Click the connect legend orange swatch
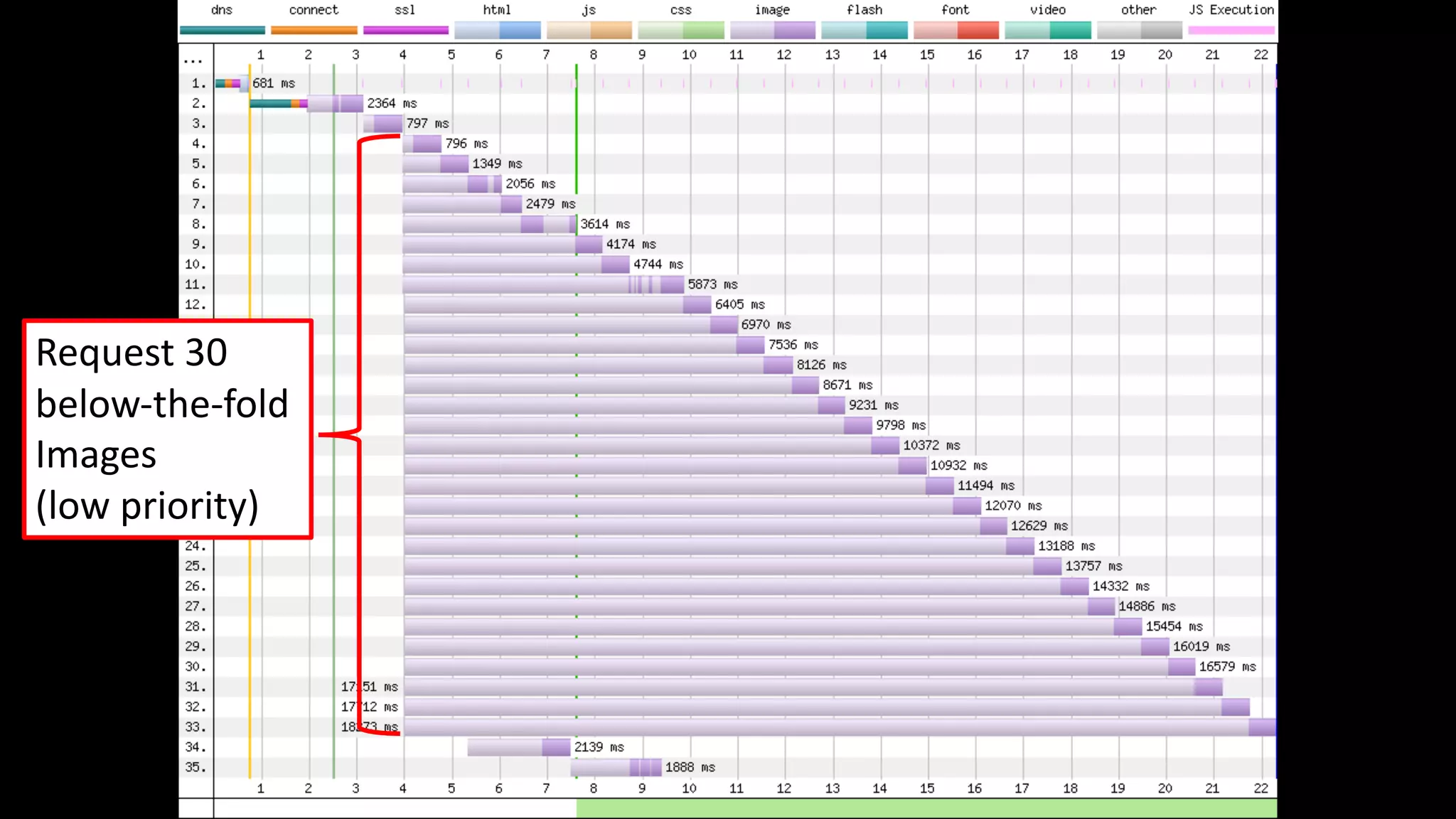The image size is (1456, 819). click(x=314, y=31)
